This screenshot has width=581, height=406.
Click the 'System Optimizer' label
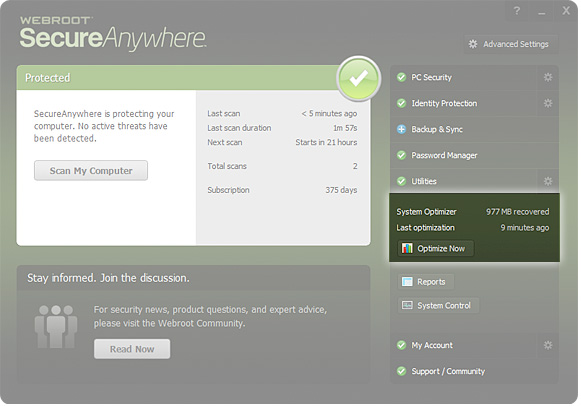[x=426, y=212]
